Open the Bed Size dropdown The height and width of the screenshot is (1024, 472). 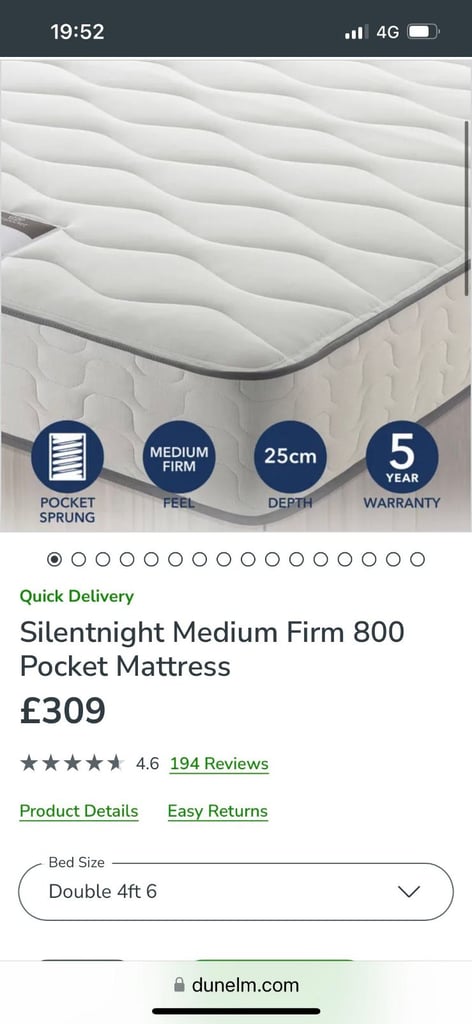tap(236, 891)
